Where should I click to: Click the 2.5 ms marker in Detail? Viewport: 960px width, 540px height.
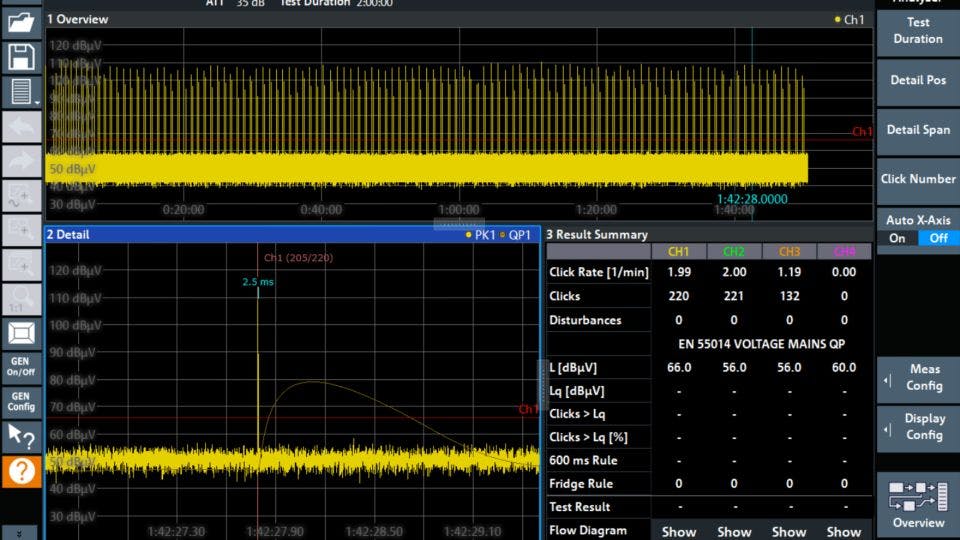coord(257,282)
